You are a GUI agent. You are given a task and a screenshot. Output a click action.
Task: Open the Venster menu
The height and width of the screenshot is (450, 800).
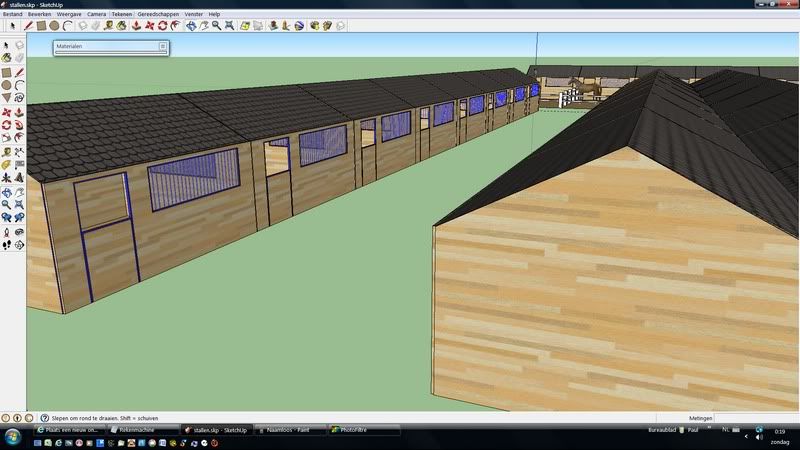coord(194,14)
